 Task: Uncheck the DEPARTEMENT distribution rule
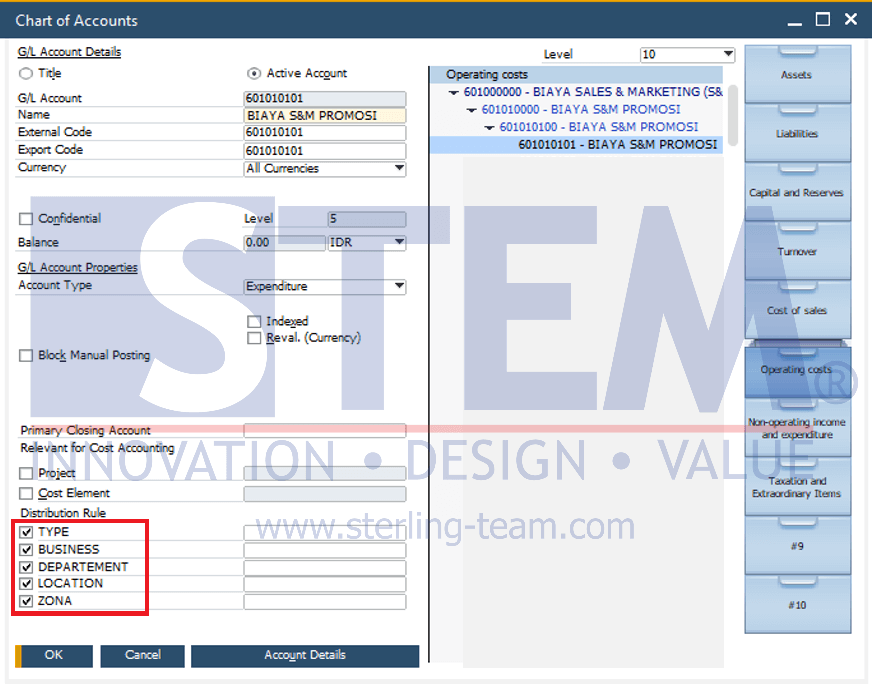[x=26, y=567]
